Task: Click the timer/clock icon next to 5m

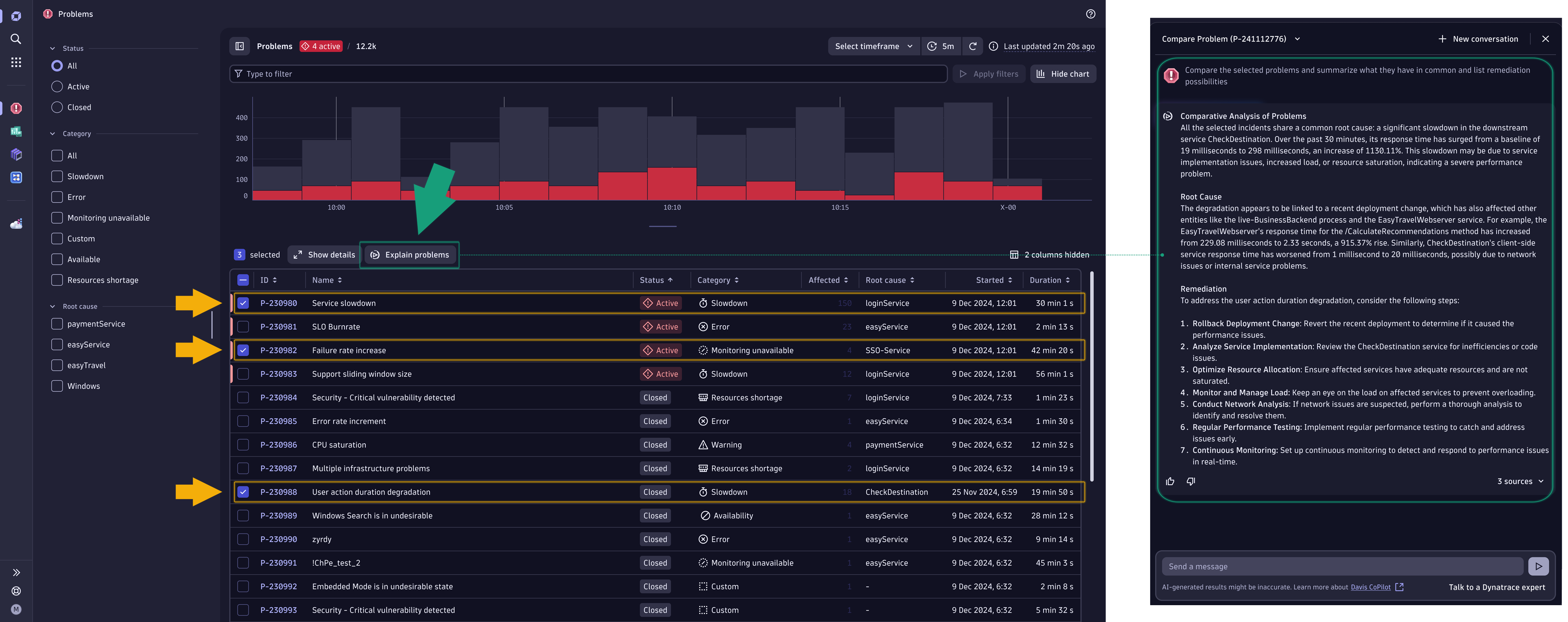Action: (x=931, y=46)
